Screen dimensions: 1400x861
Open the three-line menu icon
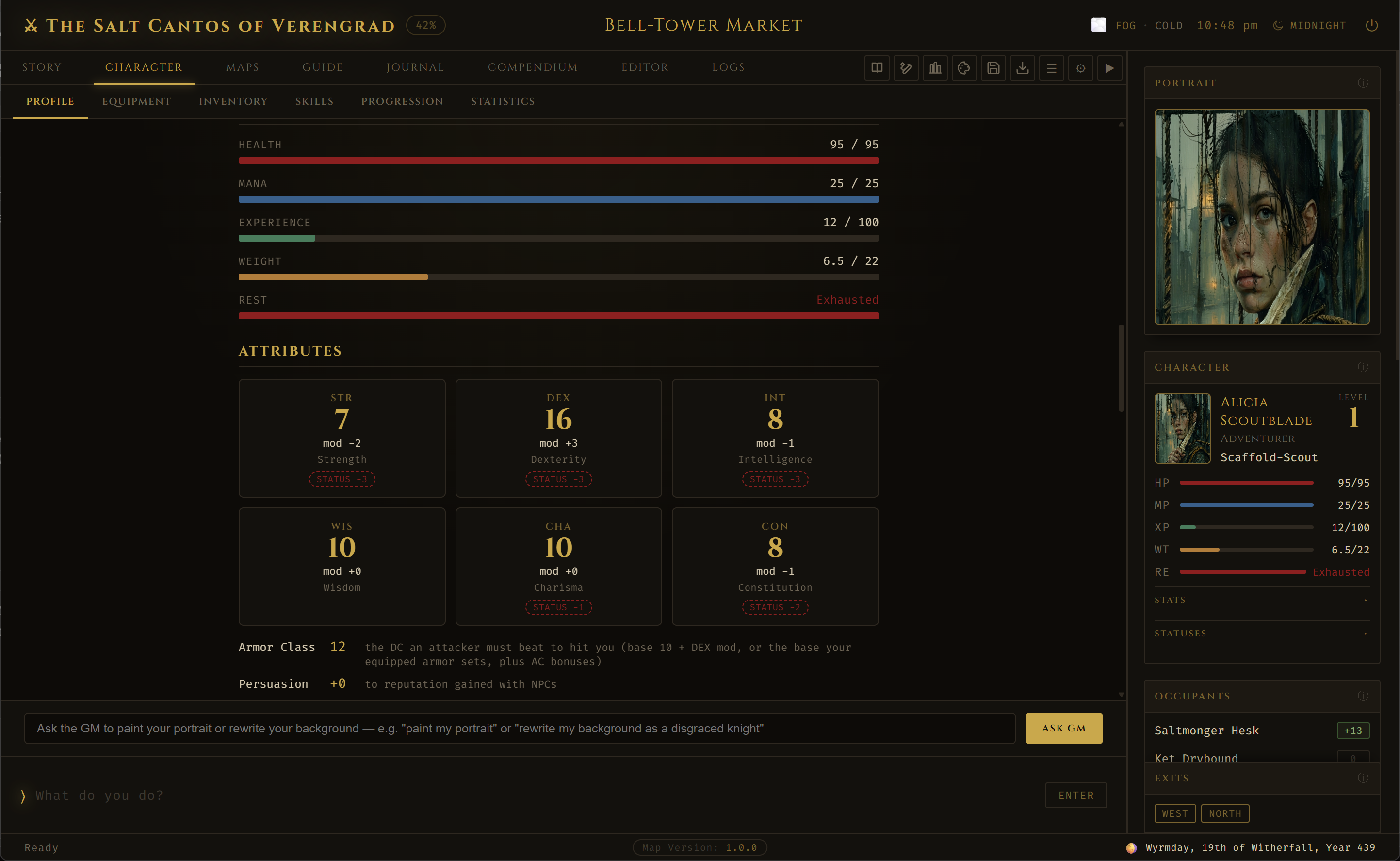coord(1052,68)
